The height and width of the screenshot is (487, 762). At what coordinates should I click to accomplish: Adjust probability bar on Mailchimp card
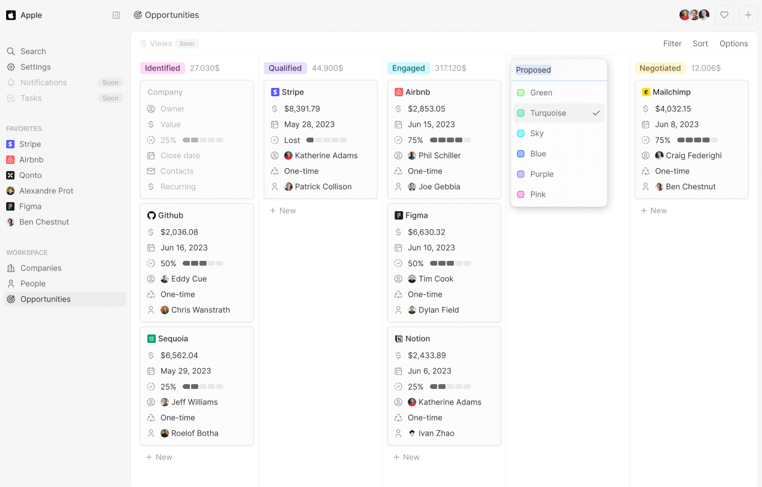tap(697, 140)
